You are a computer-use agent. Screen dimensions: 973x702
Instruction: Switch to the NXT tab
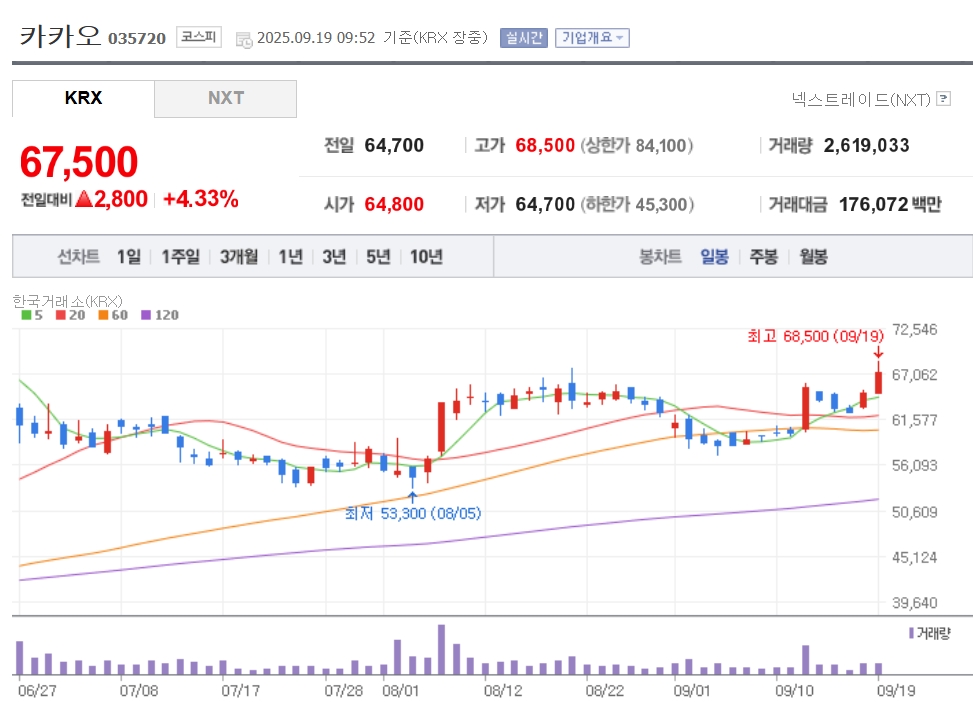[x=225, y=98]
